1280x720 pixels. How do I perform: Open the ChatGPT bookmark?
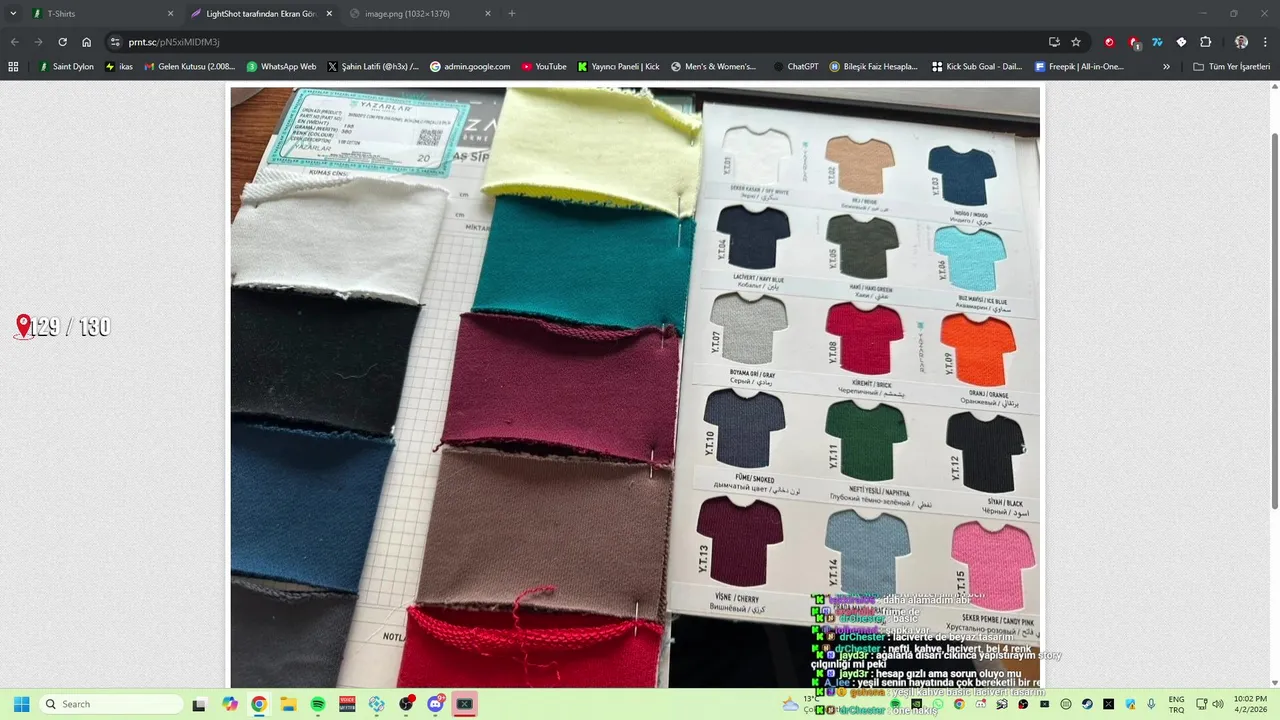[796, 67]
